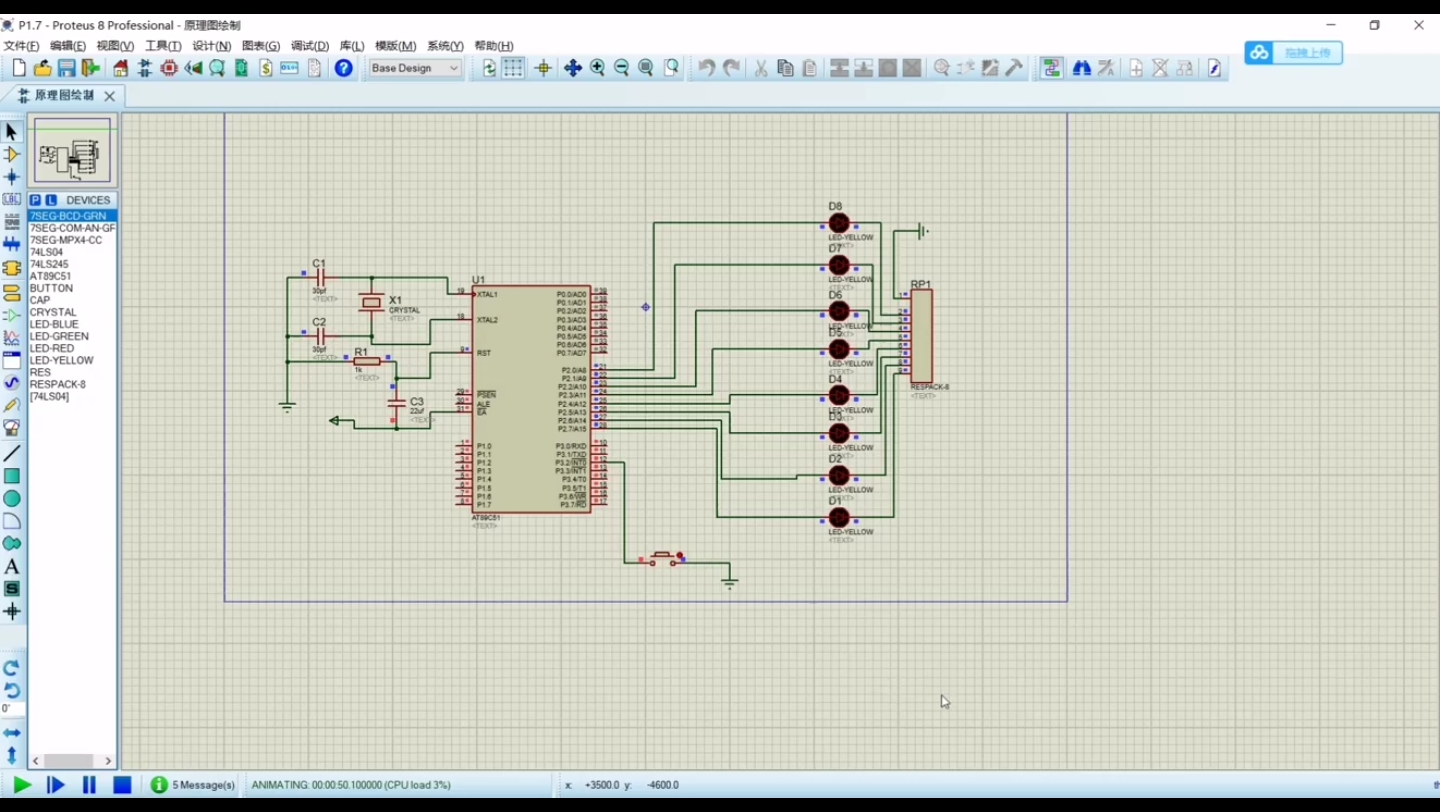The width and height of the screenshot is (1440, 812).
Task: Switch to Junction Dot mode
Action: [x=12, y=177]
